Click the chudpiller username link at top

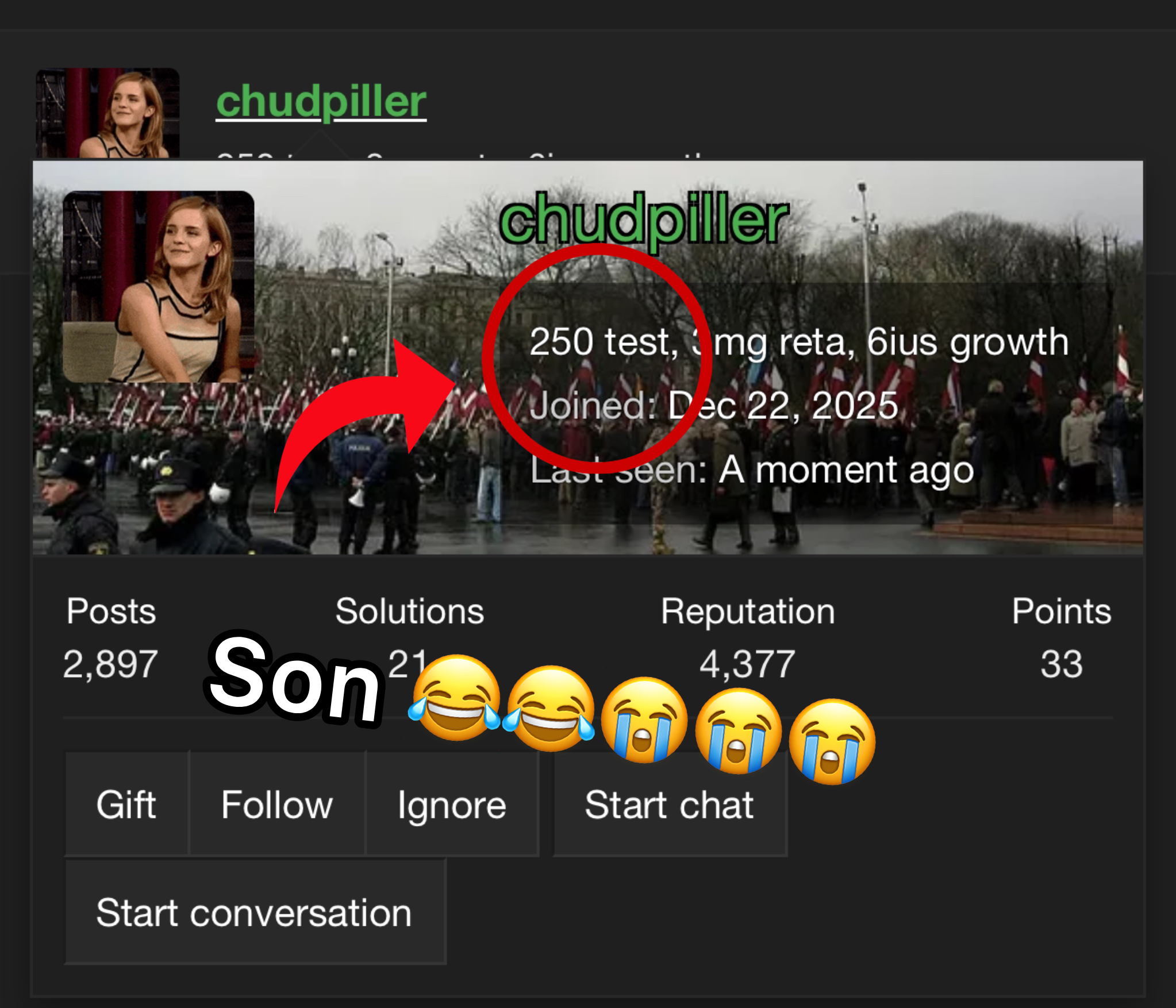(x=321, y=102)
